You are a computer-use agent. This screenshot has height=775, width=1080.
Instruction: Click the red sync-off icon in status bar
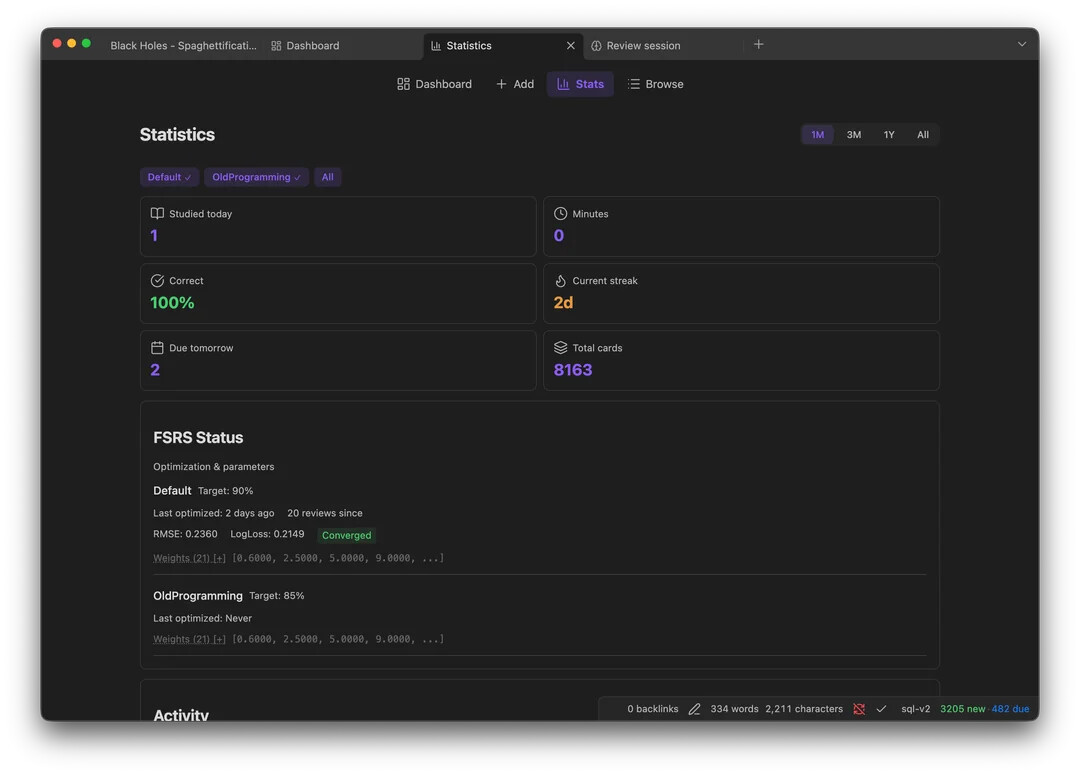(859, 709)
